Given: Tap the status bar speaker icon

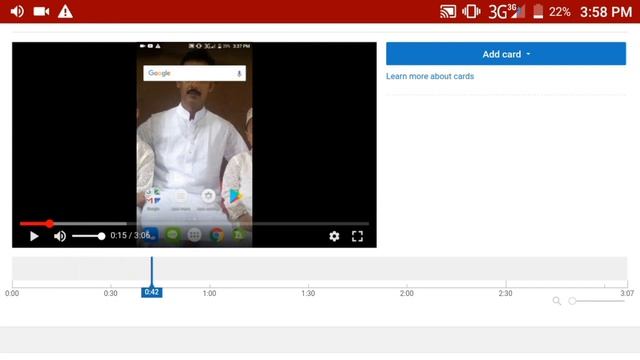Looking at the screenshot, I should tap(17, 11).
